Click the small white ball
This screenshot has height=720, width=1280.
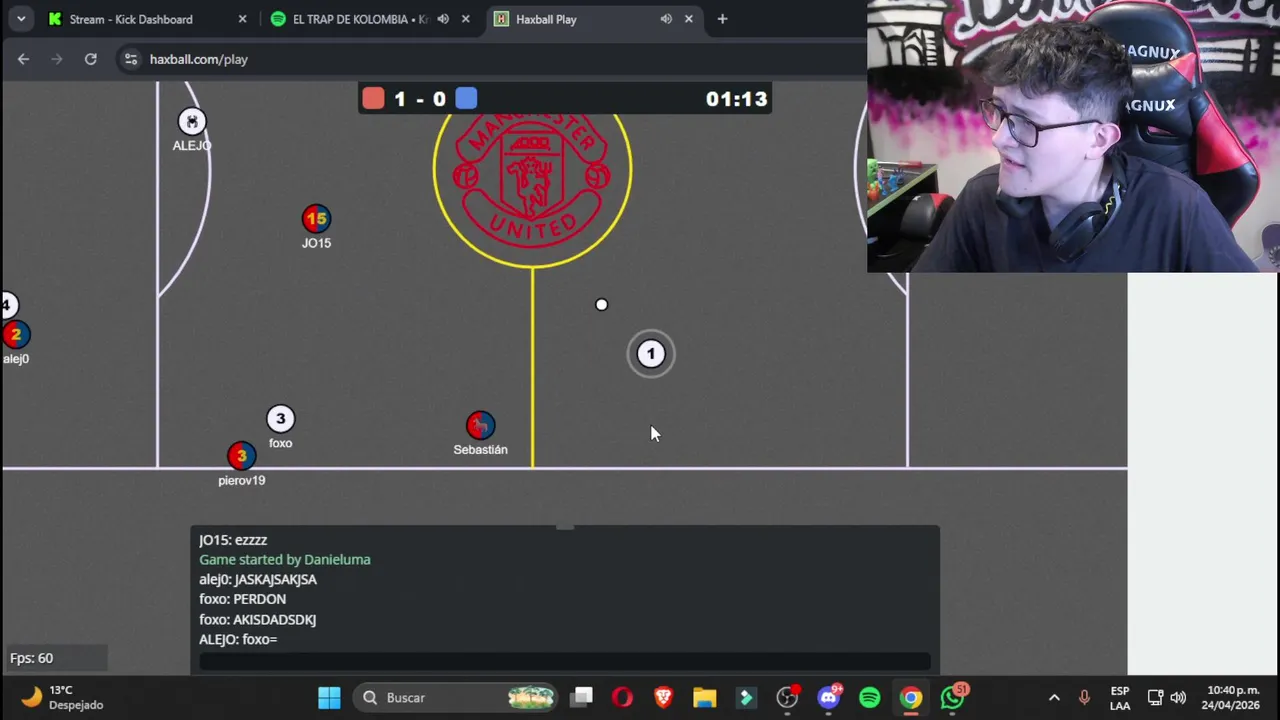tap(601, 304)
